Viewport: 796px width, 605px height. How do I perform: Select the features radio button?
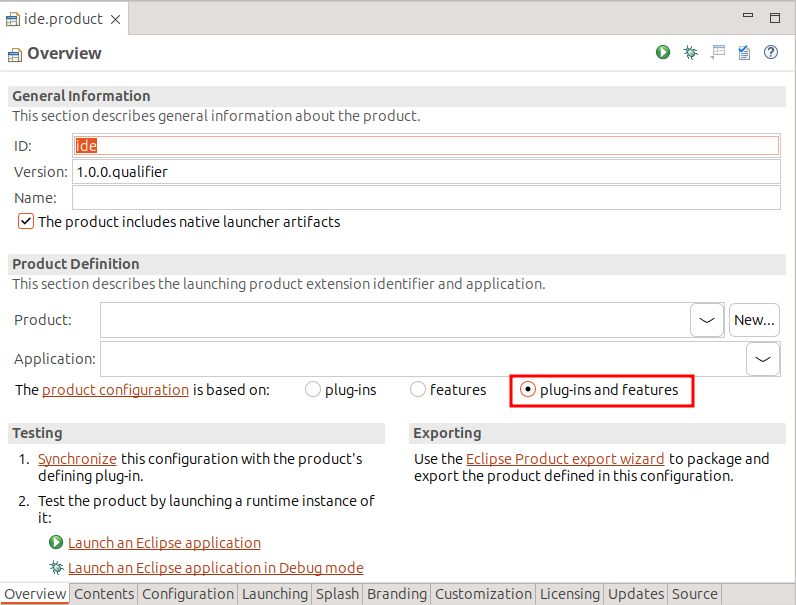click(417, 390)
